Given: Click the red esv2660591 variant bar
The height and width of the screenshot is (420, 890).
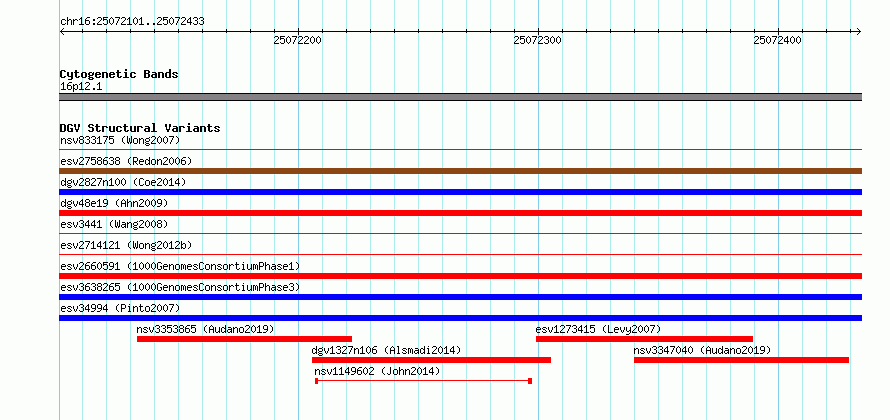Looking at the screenshot, I should point(460,276).
